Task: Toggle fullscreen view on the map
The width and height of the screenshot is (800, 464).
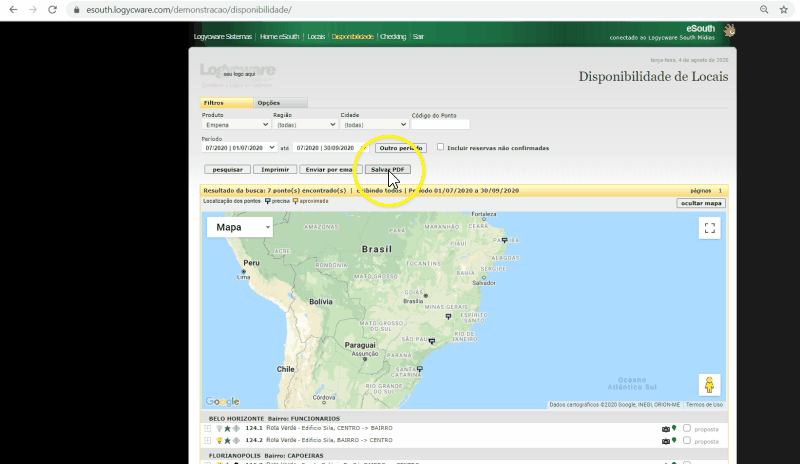Action: (710, 228)
